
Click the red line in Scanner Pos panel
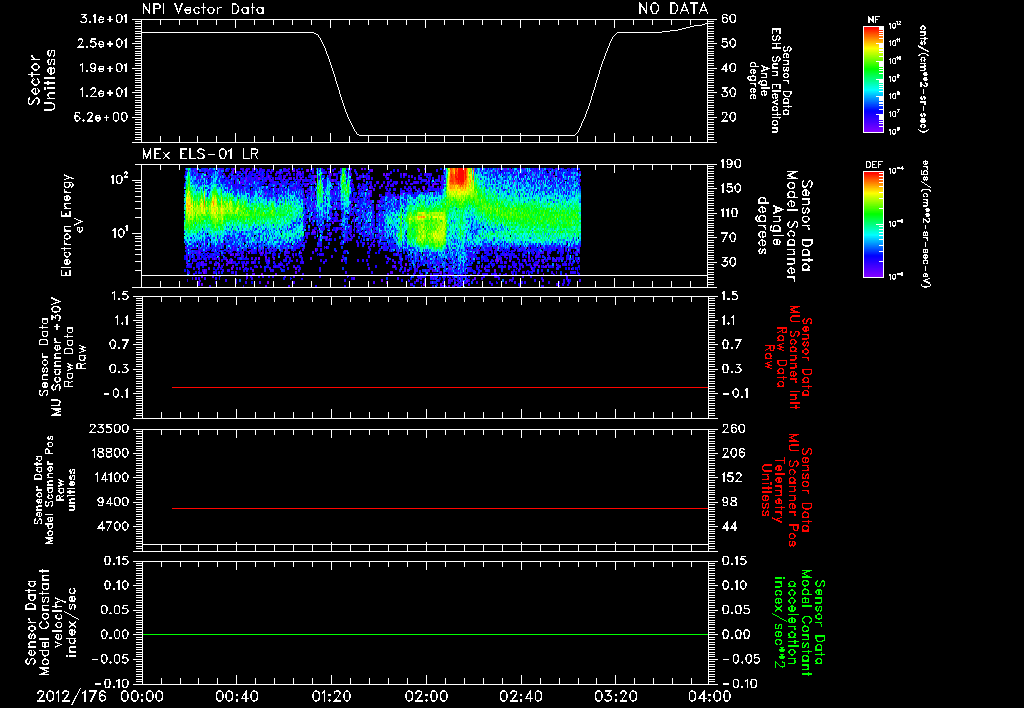[x=440, y=508]
